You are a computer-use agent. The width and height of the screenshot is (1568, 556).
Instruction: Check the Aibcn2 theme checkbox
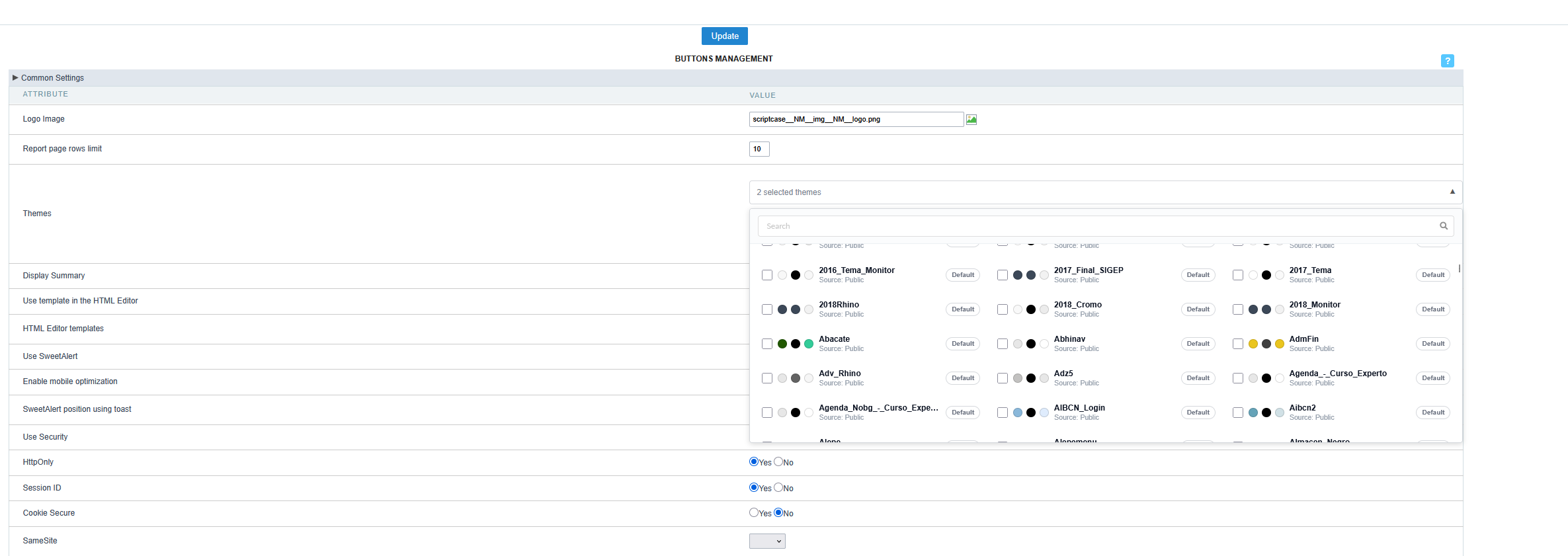click(1238, 413)
